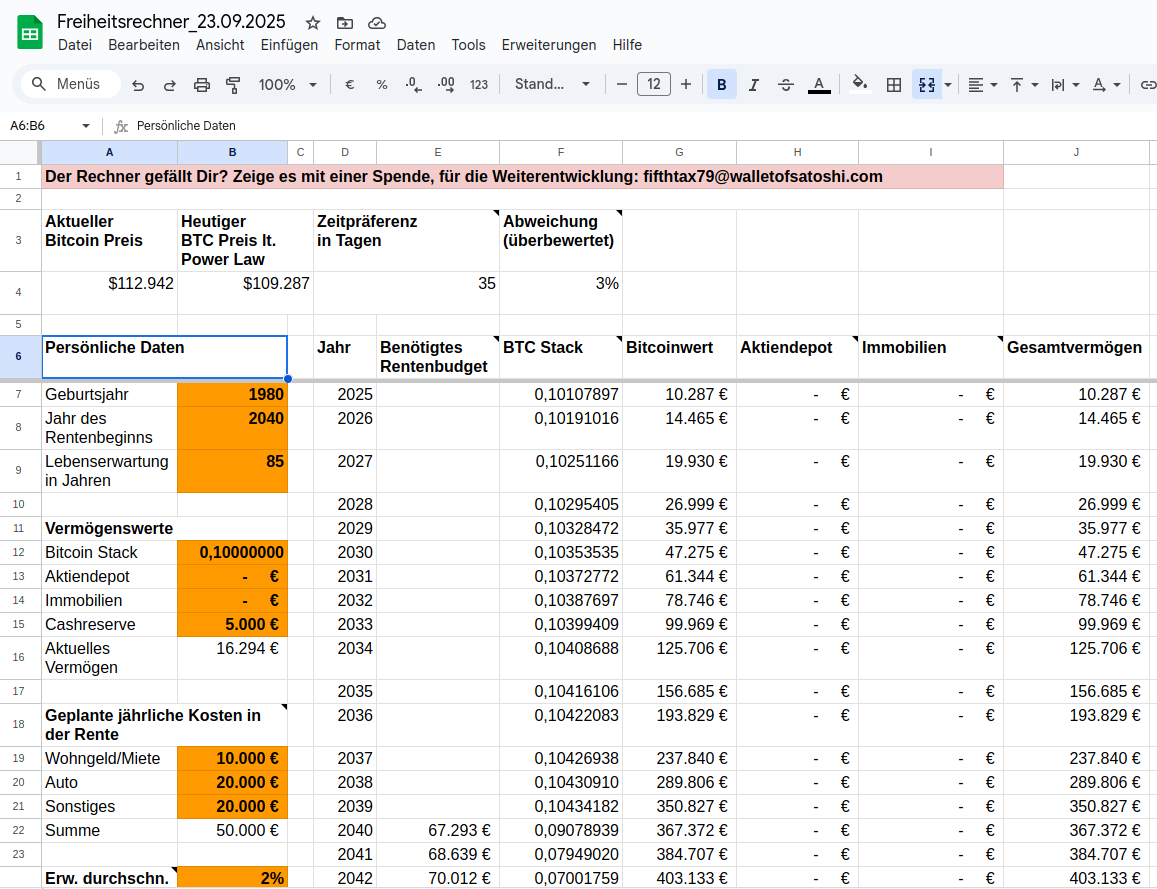
Task: Open the Erweiterungen menu
Action: point(548,45)
